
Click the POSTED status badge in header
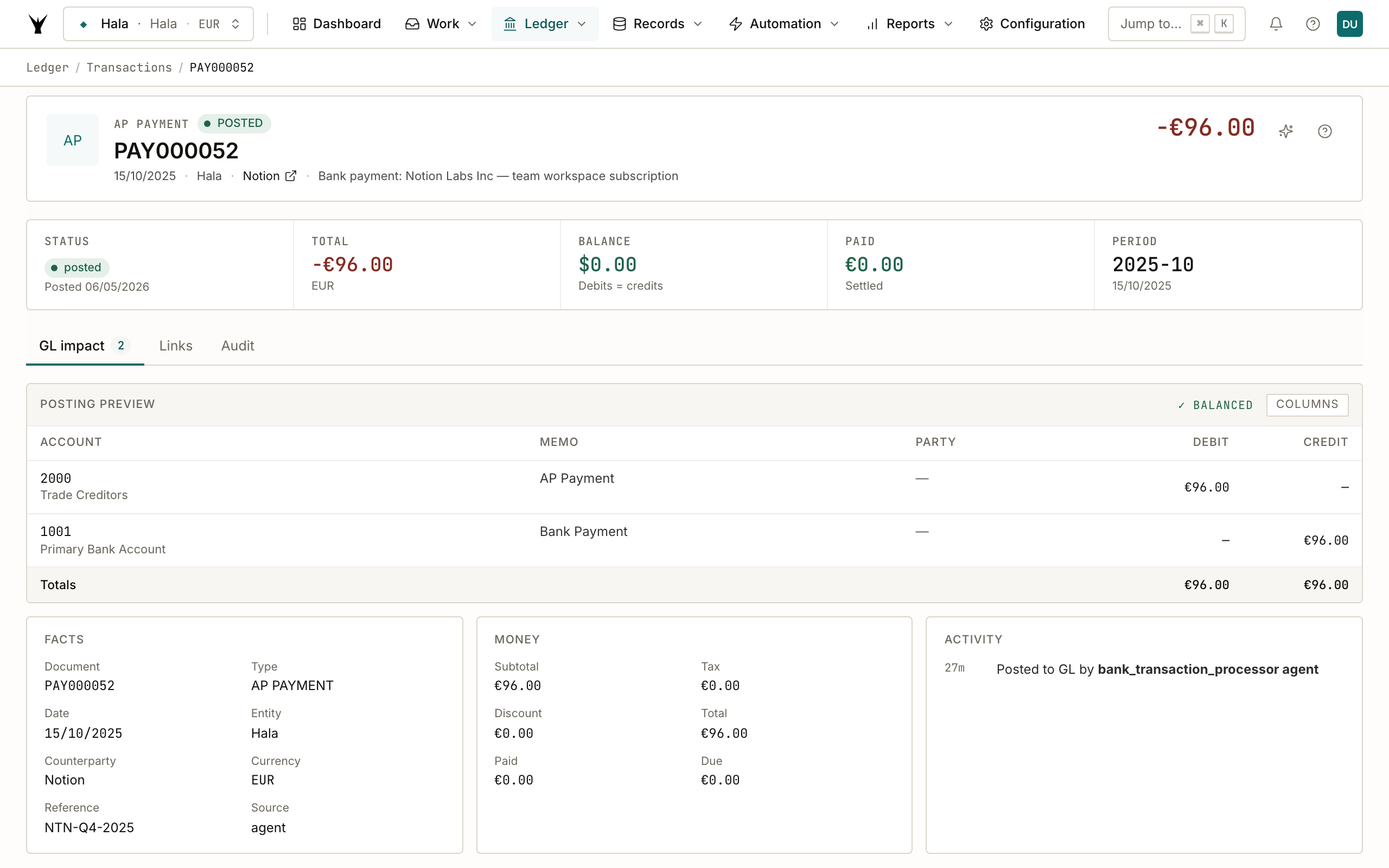click(234, 124)
